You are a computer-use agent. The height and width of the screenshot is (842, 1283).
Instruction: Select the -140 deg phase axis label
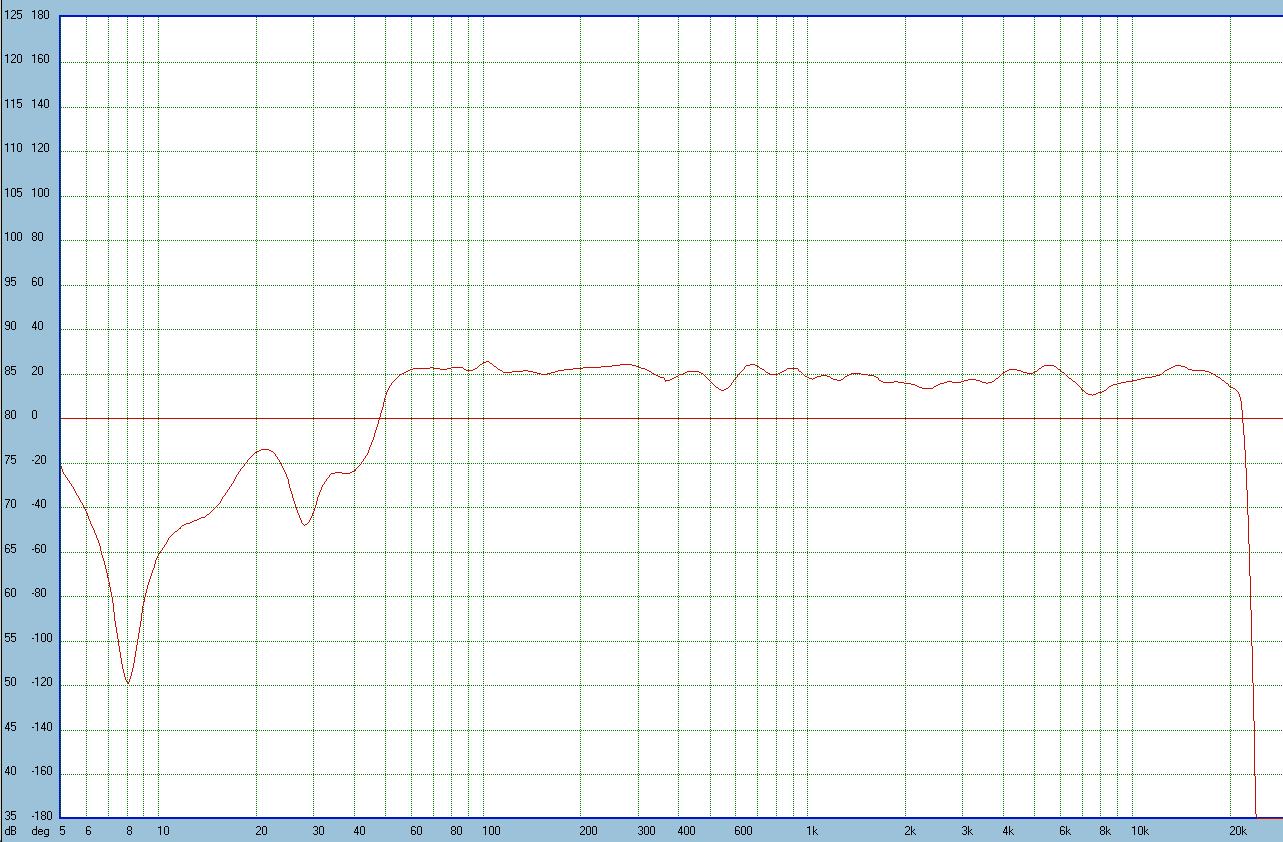40,727
